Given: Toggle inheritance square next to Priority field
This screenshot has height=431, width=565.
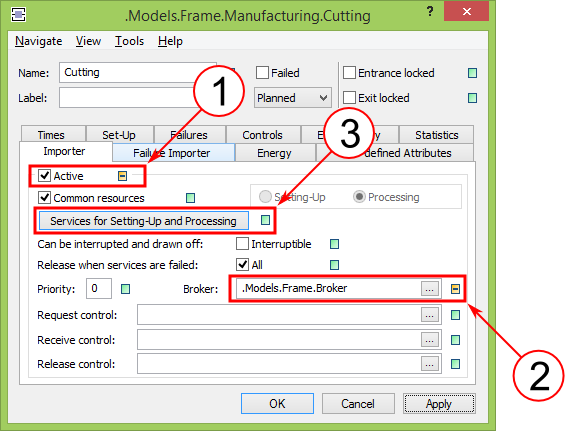Looking at the screenshot, I should (x=125, y=289).
